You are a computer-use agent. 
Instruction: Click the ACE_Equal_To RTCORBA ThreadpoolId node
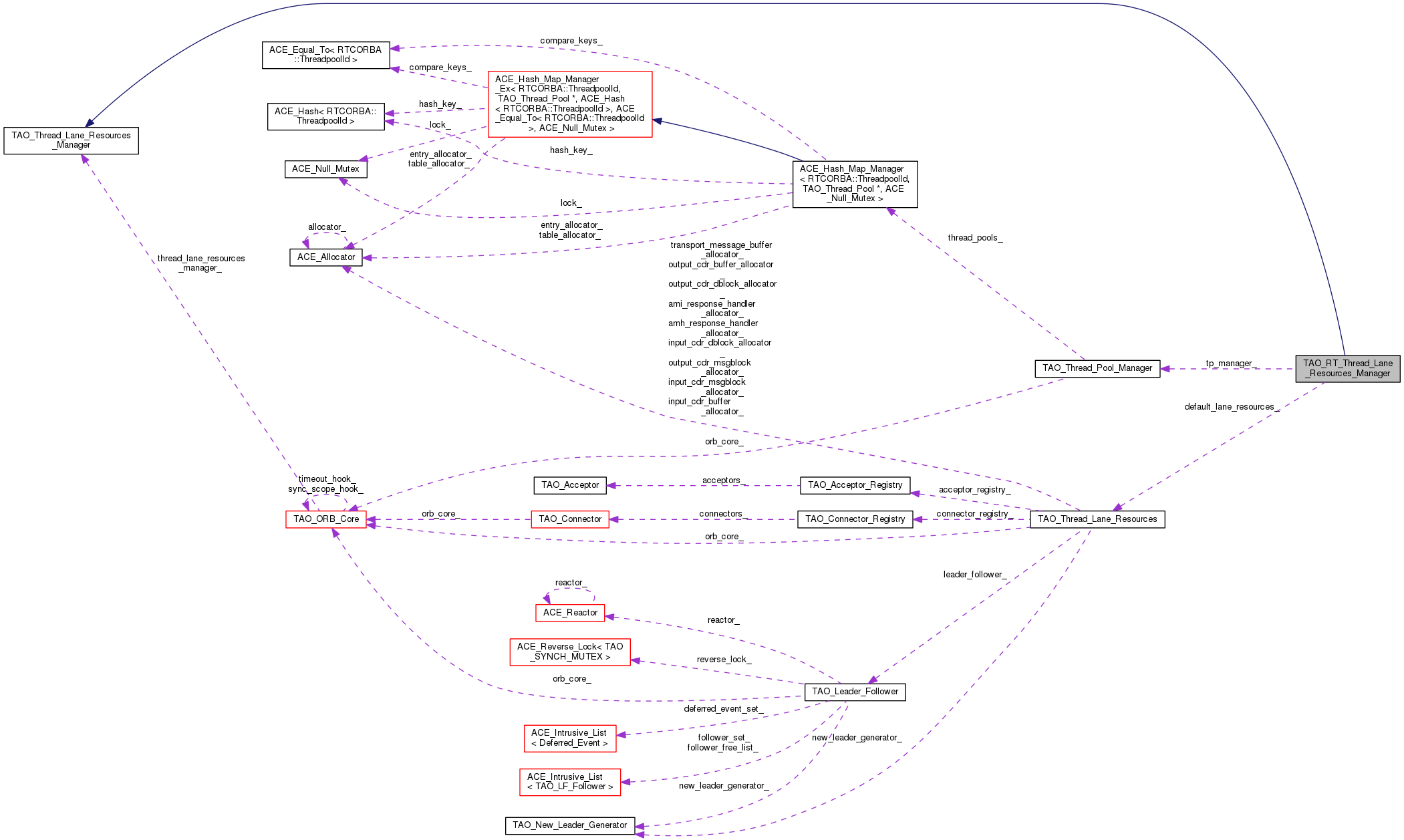[x=325, y=55]
